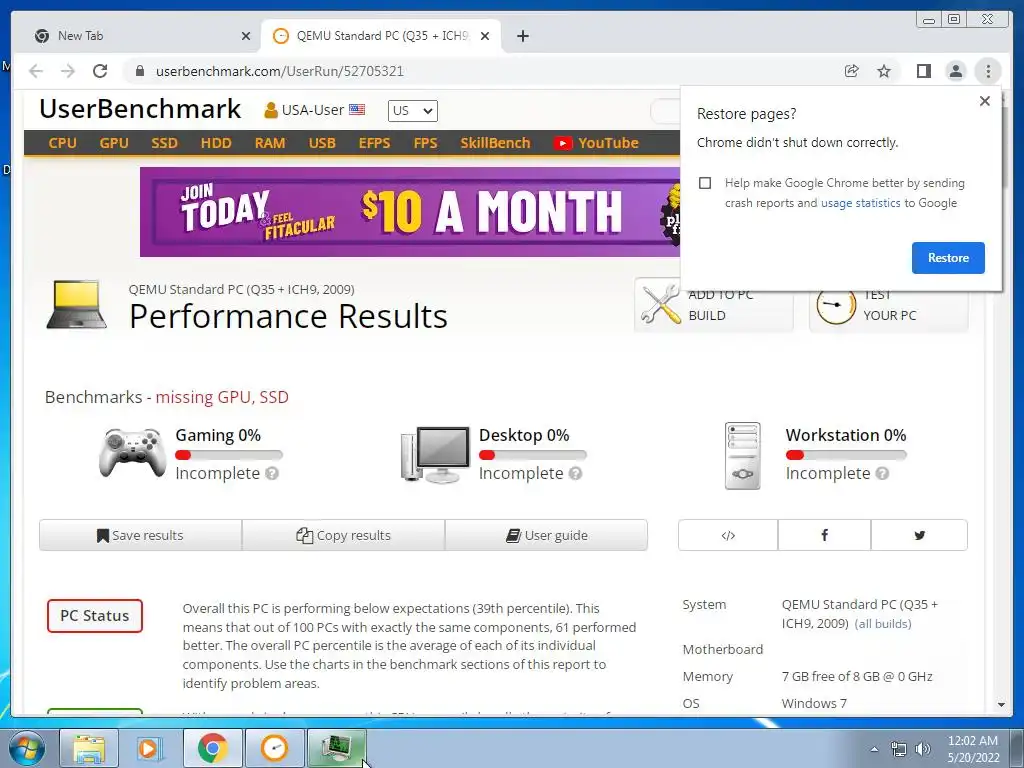This screenshot has height=768, width=1024.
Task: Click the Desktop monitor icon
Action: click(x=436, y=455)
